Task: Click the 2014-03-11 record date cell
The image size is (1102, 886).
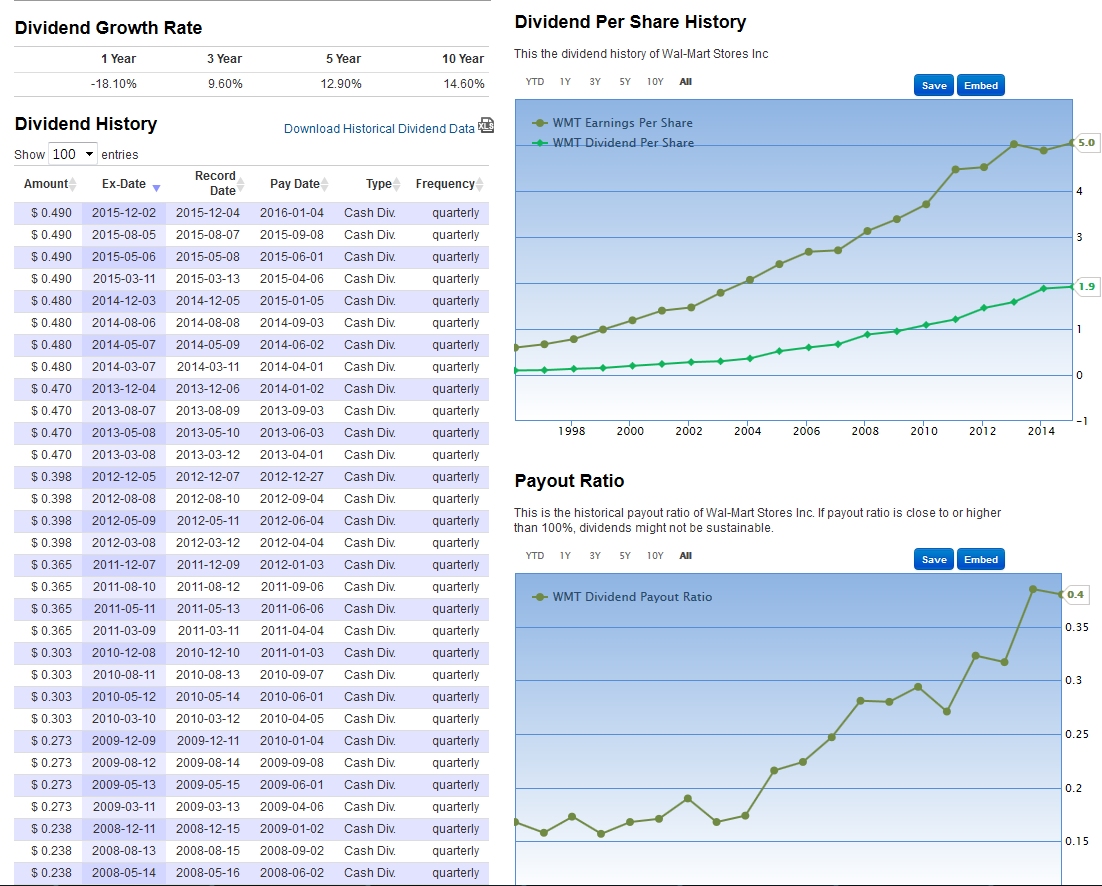Action: [x=207, y=367]
